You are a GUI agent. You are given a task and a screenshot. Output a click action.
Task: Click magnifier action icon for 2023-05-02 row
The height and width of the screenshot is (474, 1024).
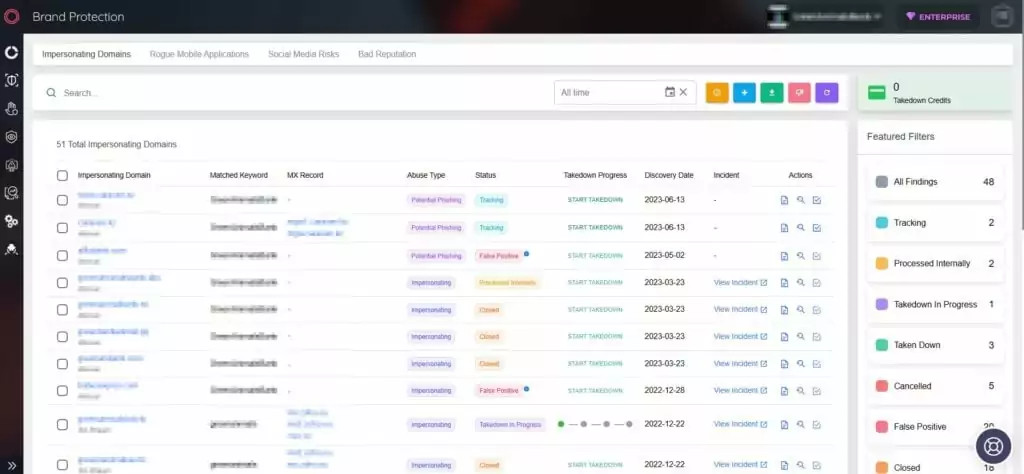pos(801,256)
